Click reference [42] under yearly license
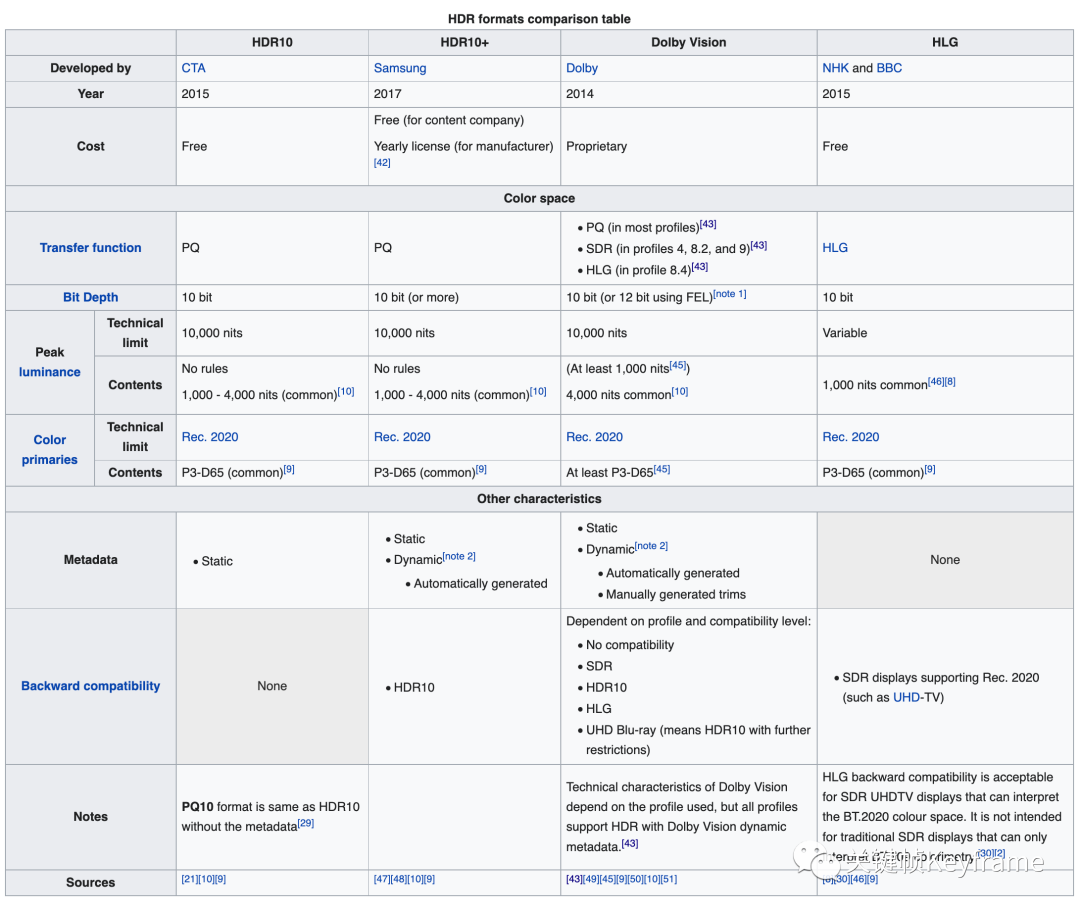Viewport: 1080px width, 913px height. point(382,162)
